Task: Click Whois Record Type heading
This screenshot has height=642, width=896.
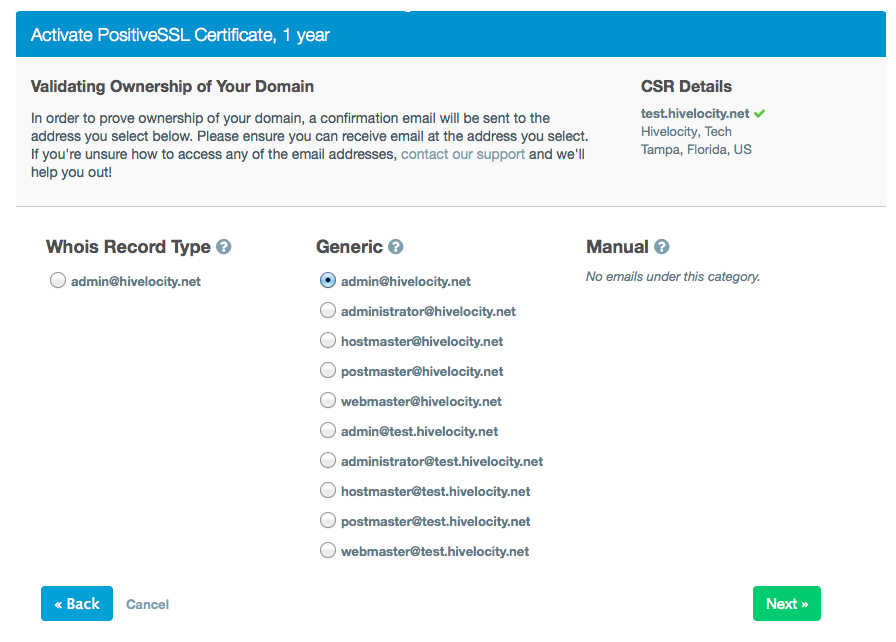Action: (128, 247)
